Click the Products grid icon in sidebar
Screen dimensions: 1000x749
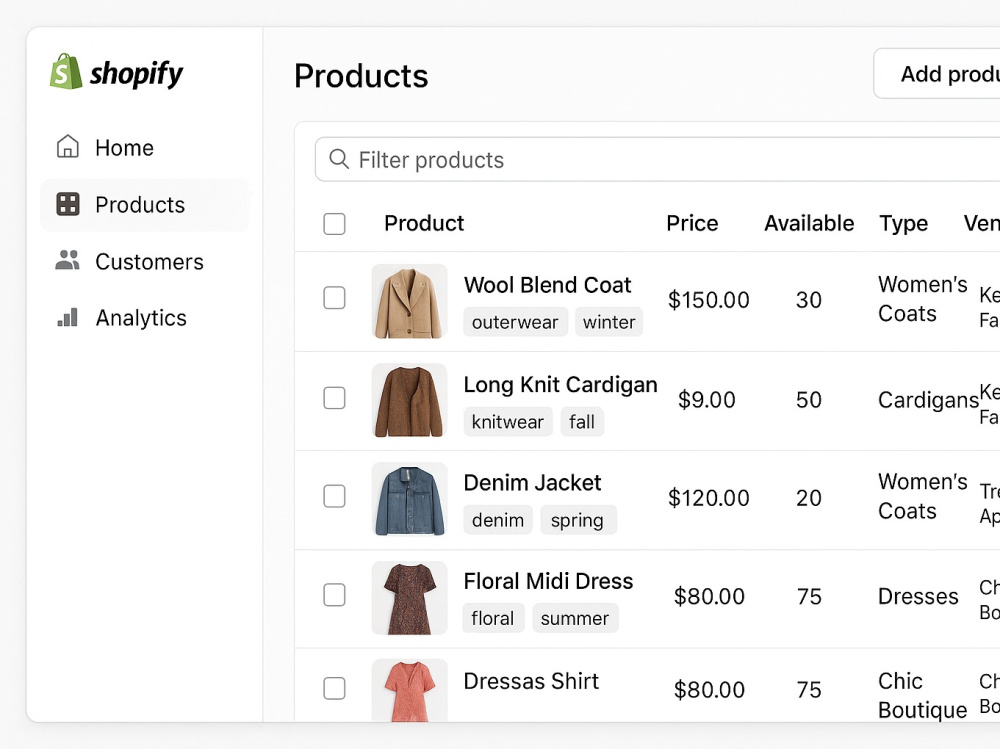[68, 204]
